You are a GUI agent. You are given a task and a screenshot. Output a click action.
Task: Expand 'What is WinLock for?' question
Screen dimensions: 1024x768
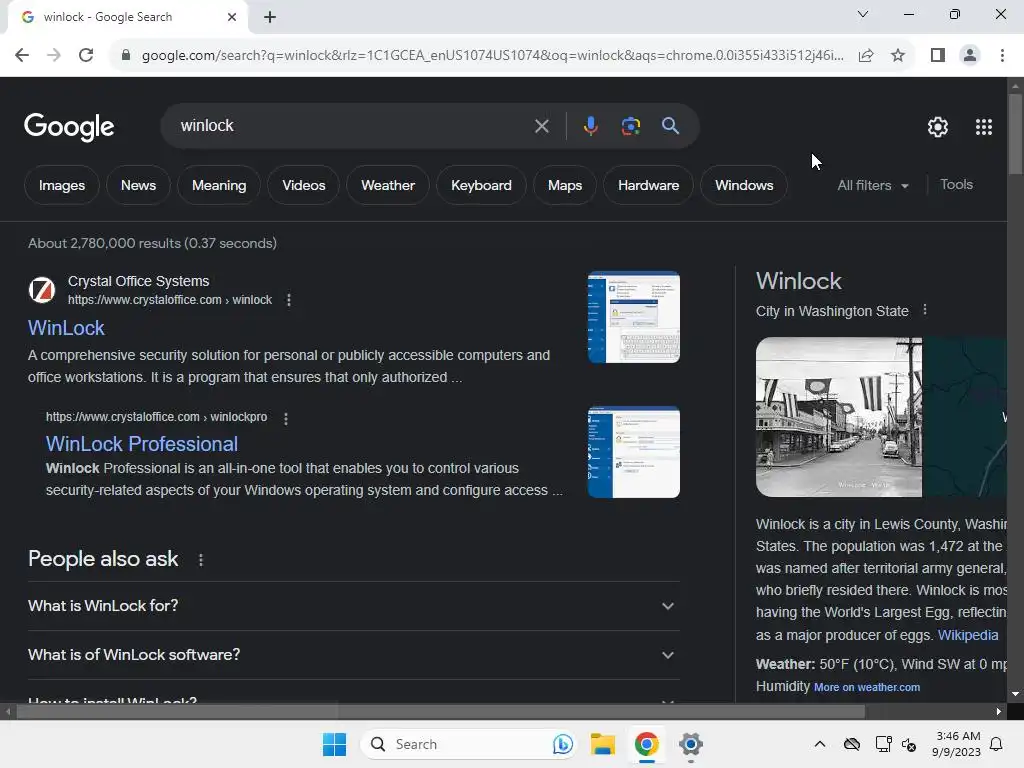click(354, 606)
